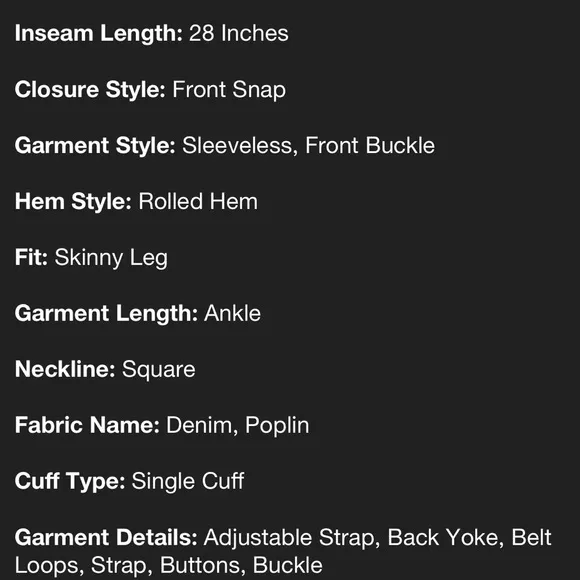This screenshot has height=580, width=580.
Task: Select the 28 Inches value
Action: click(239, 34)
